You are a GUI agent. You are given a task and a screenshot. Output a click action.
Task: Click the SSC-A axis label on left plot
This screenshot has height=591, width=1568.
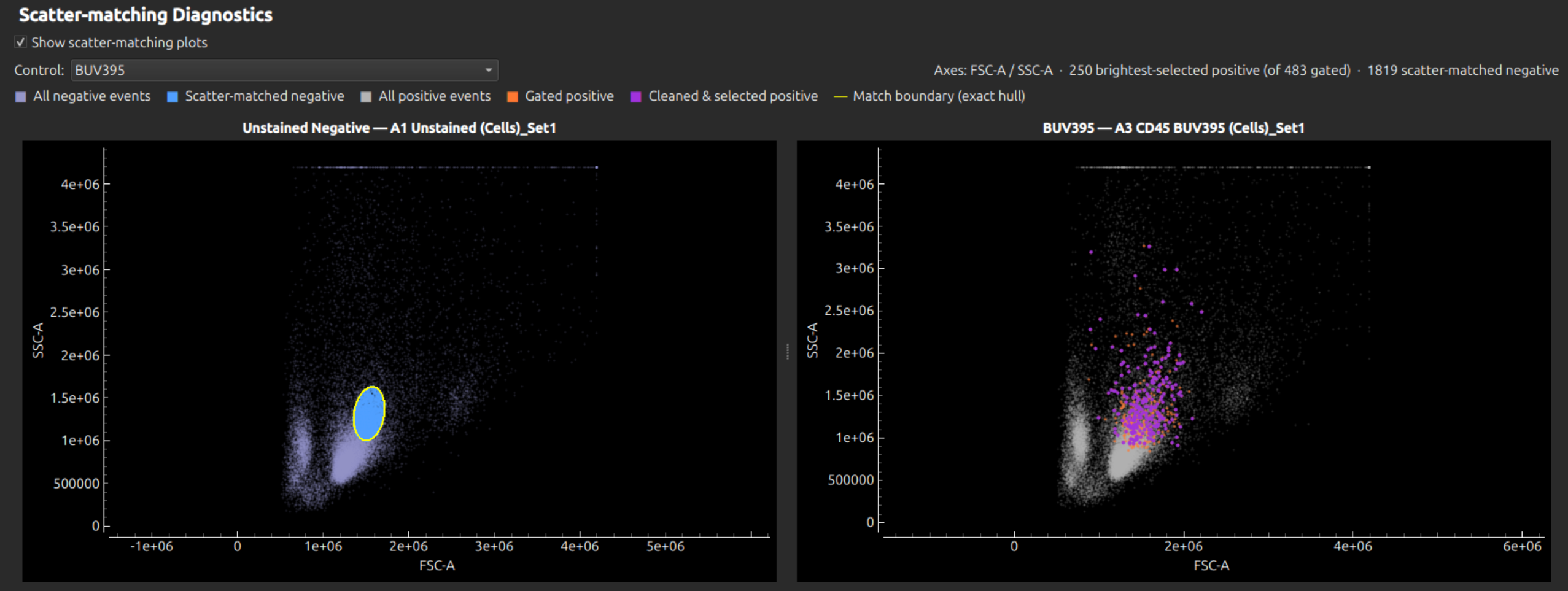[38, 340]
